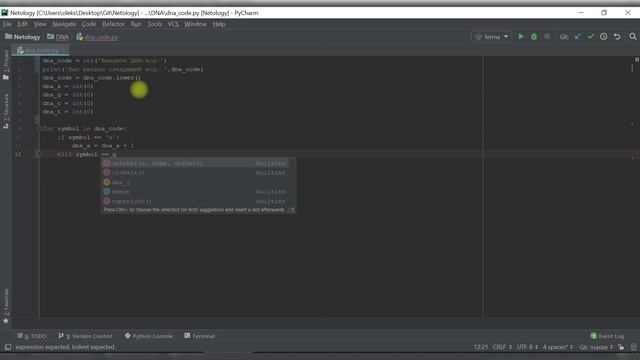This screenshot has height=360, width=640.
Task: Place cursor on line dna_a = dna_a + 1
Action: click(x=103, y=146)
